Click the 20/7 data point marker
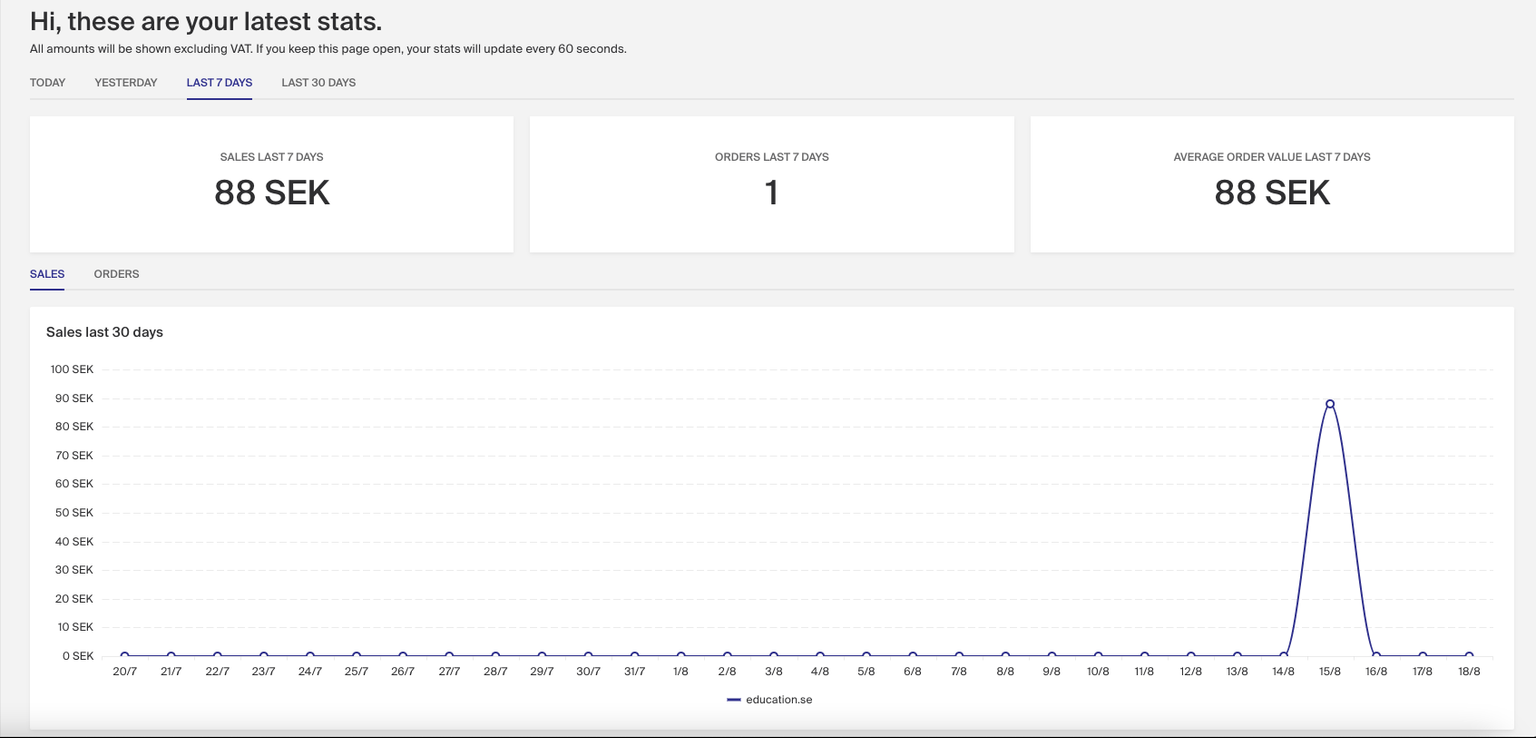 pyautogui.click(x=125, y=656)
